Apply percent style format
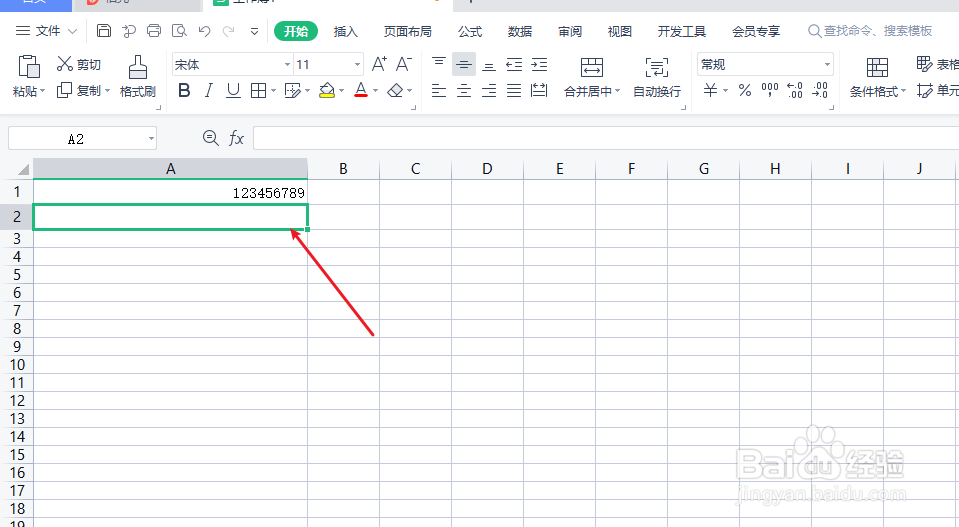 (x=744, y=90)
